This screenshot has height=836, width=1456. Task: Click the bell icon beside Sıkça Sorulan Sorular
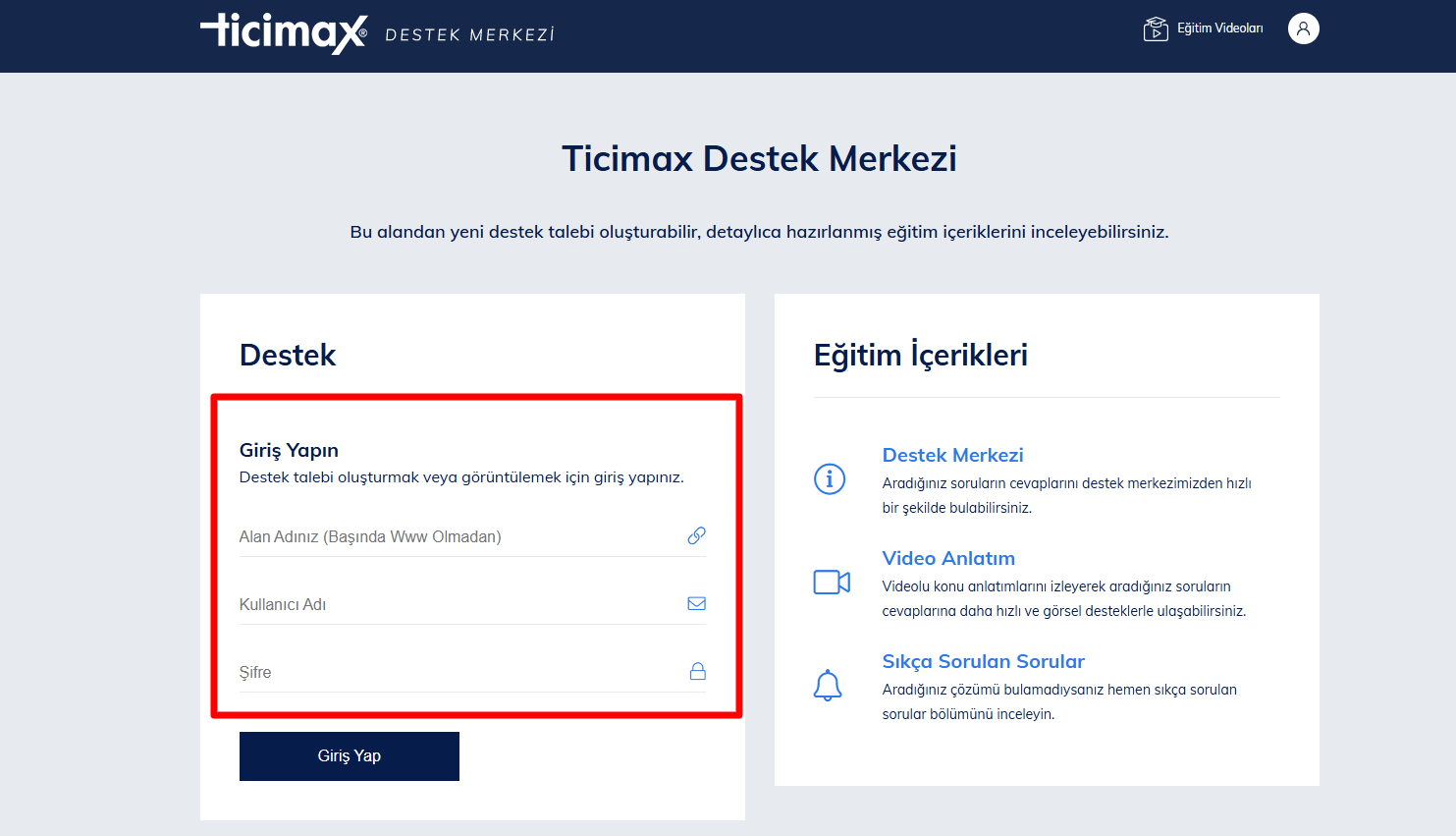coord(828,685)
